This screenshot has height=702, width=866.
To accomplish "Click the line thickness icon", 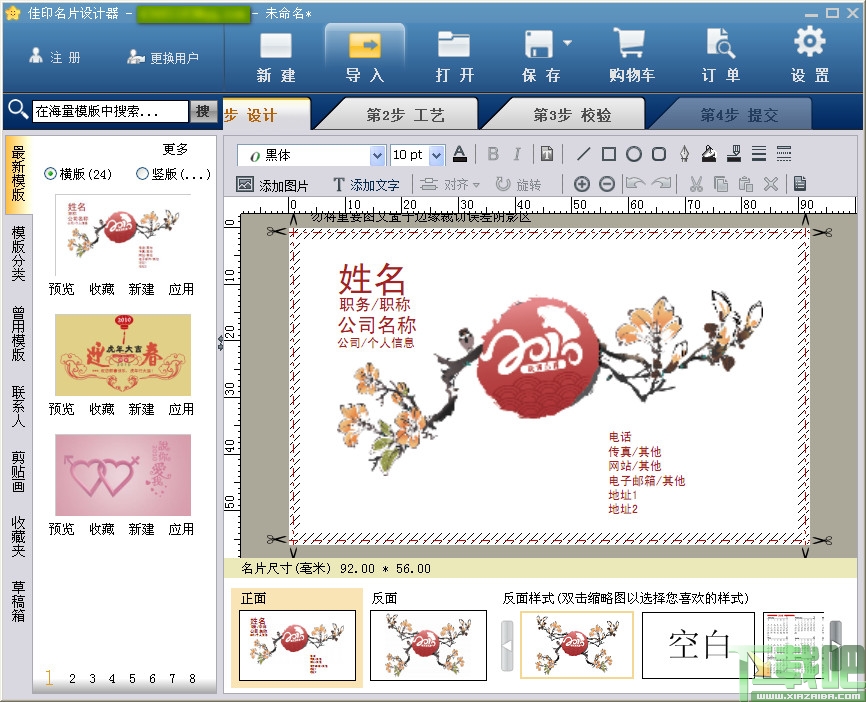I will [x=759, y=154].
